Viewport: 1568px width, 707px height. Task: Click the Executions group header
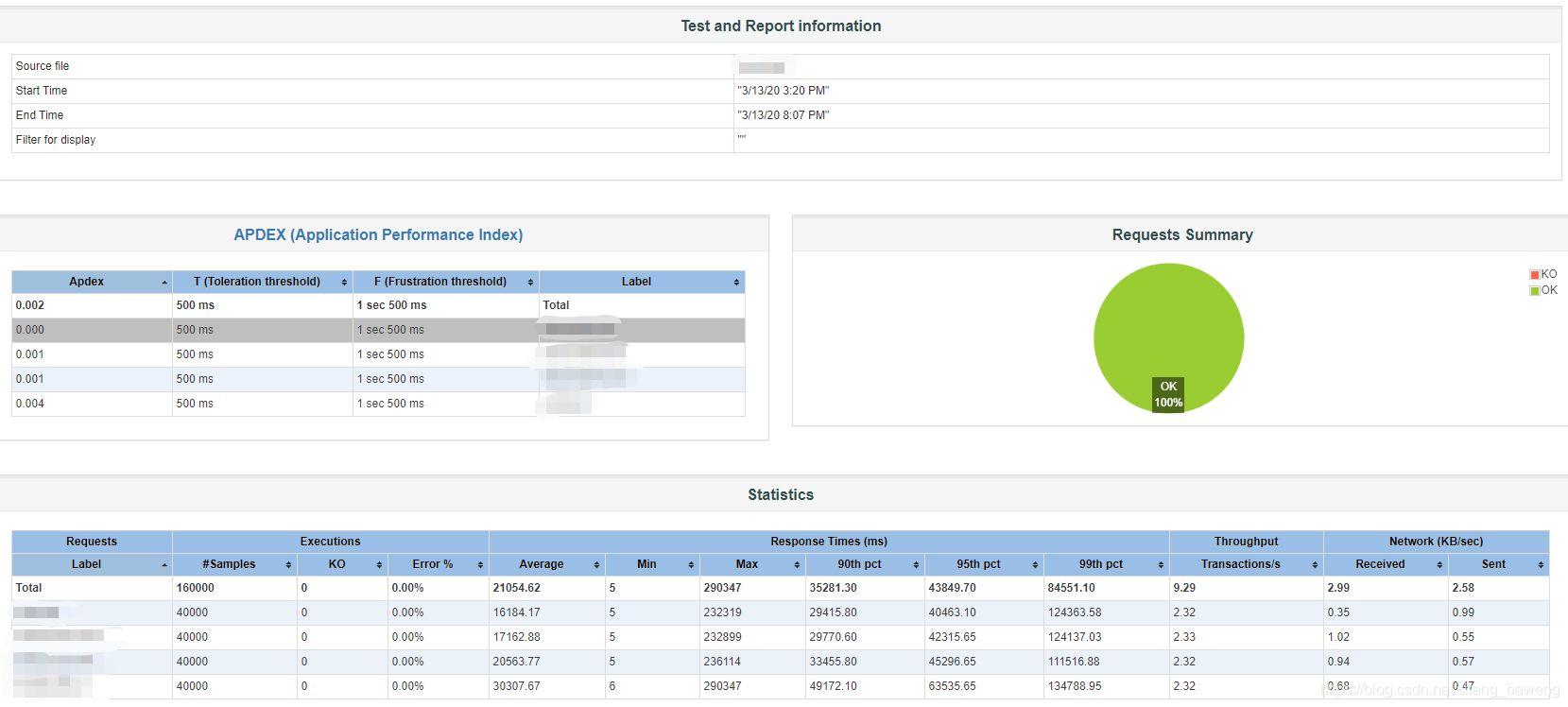coord(331,542)
